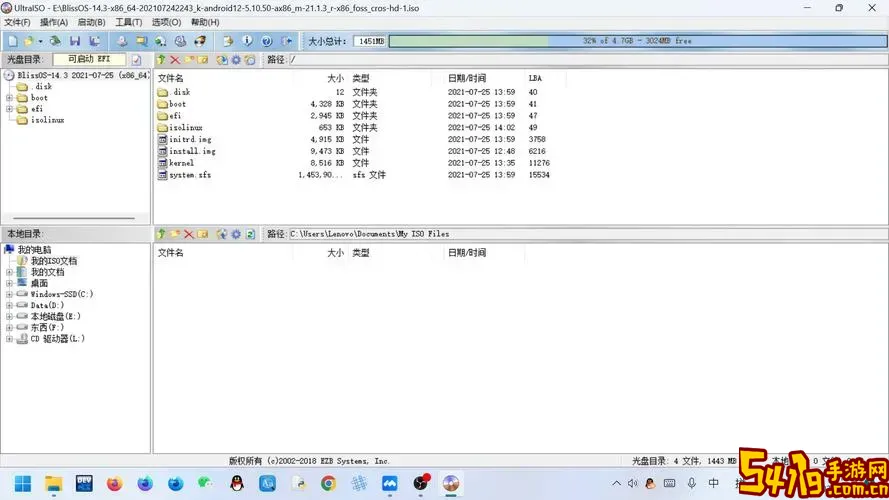Image resolution: width=889 pixels, height=500 pixels.
Task: Click the Open file folder icon
Action: (28, 41)
